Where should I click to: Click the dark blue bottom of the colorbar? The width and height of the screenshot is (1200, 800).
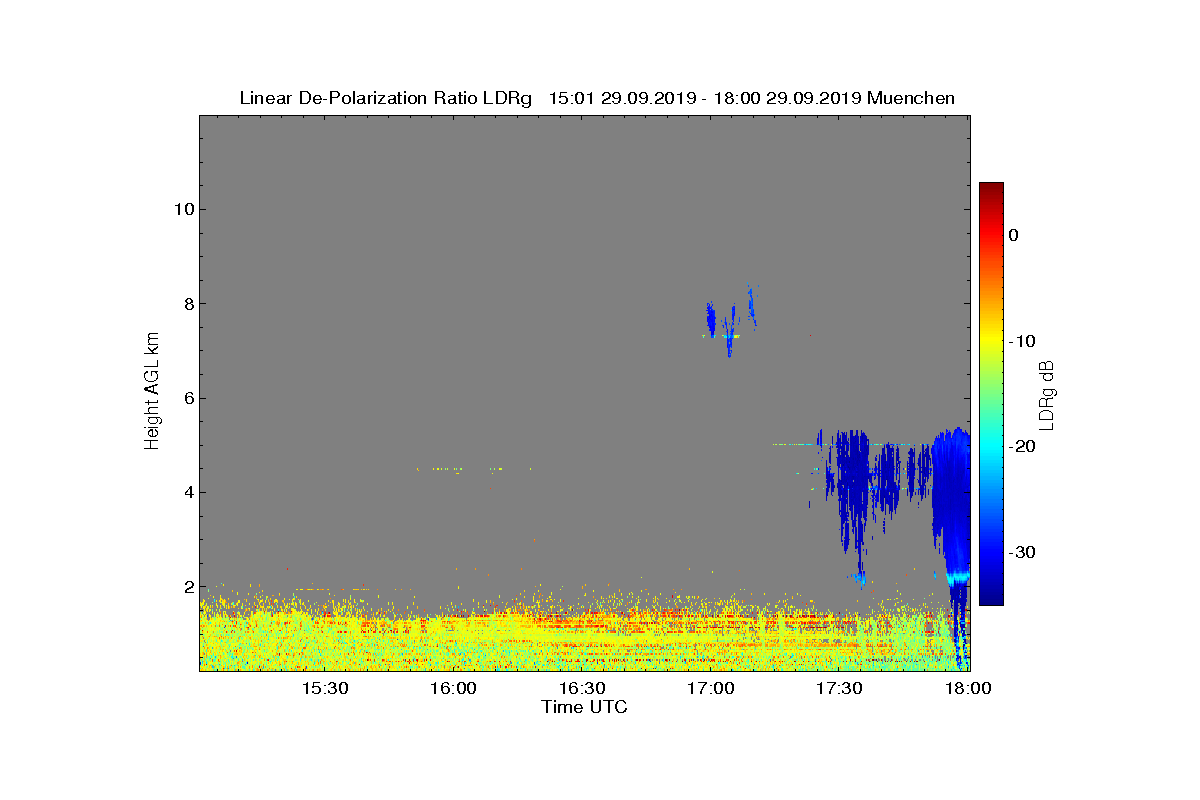pos(991,595)
